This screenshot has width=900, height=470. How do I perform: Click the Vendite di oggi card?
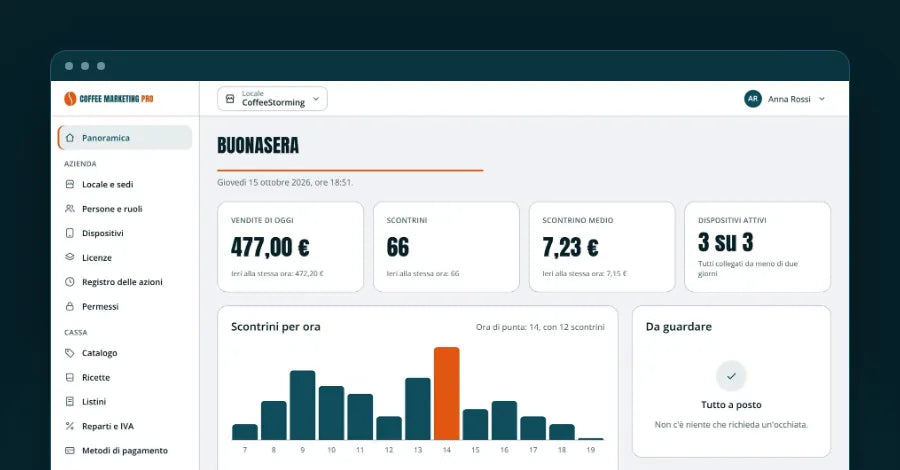tap(290, 247)
